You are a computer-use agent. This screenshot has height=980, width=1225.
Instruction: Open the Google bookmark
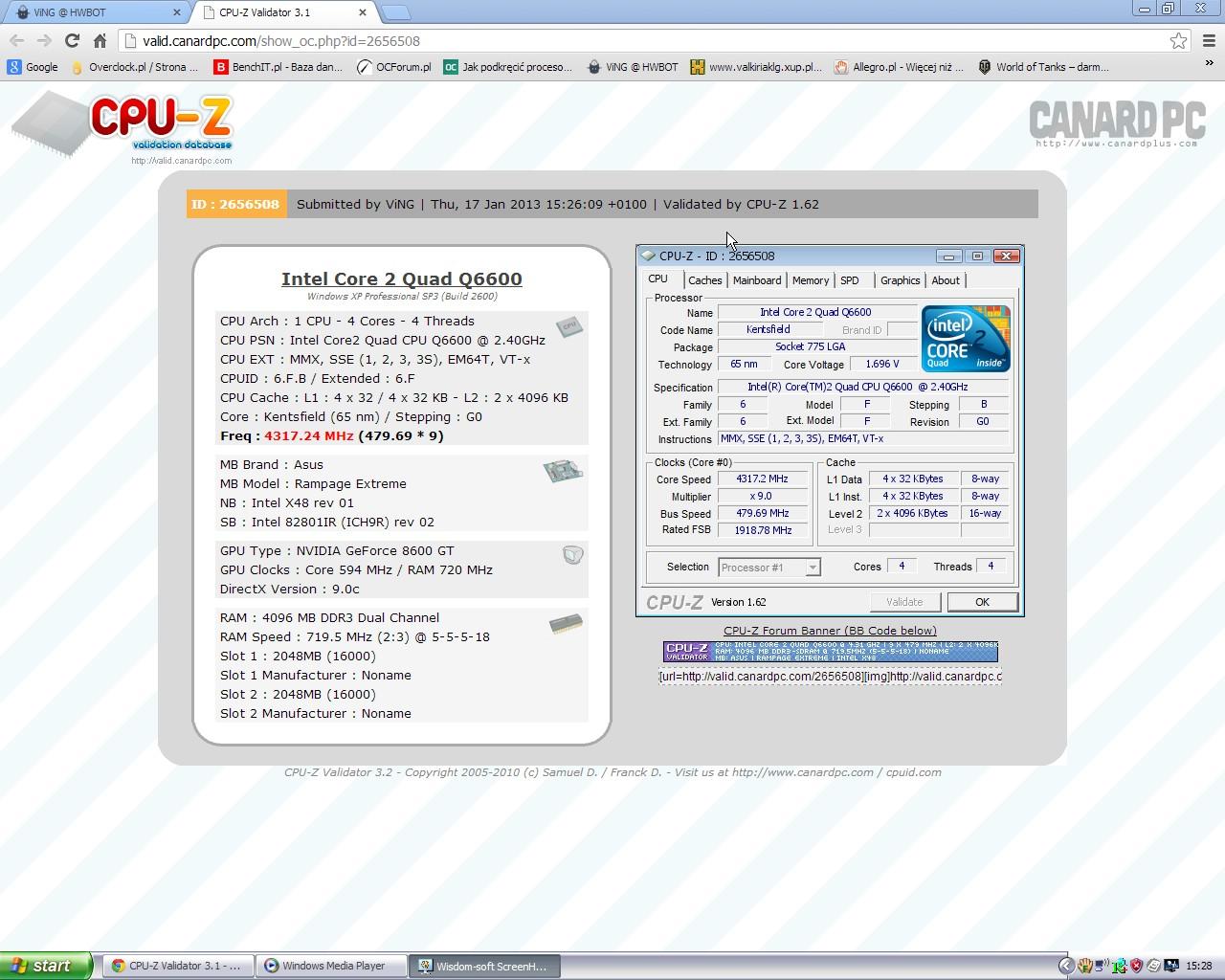click(x=33, y=67)
